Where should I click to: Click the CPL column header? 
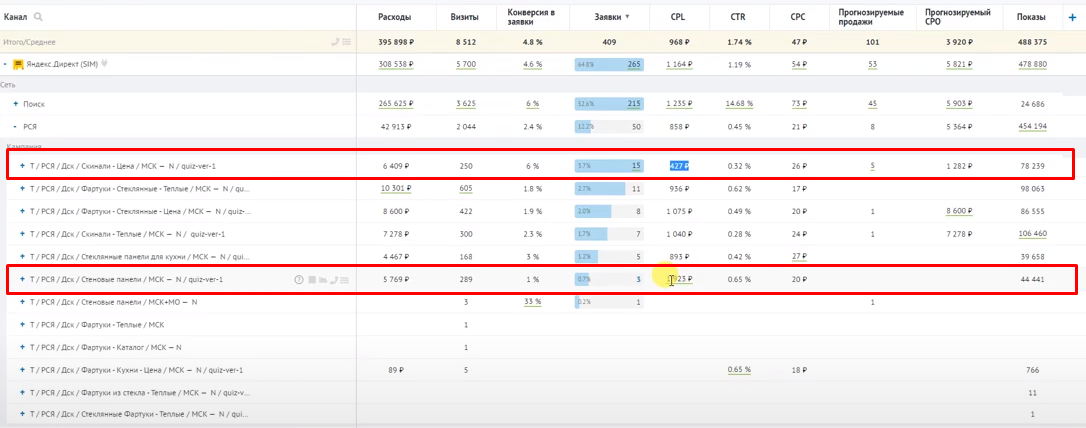tap(678, 17)
